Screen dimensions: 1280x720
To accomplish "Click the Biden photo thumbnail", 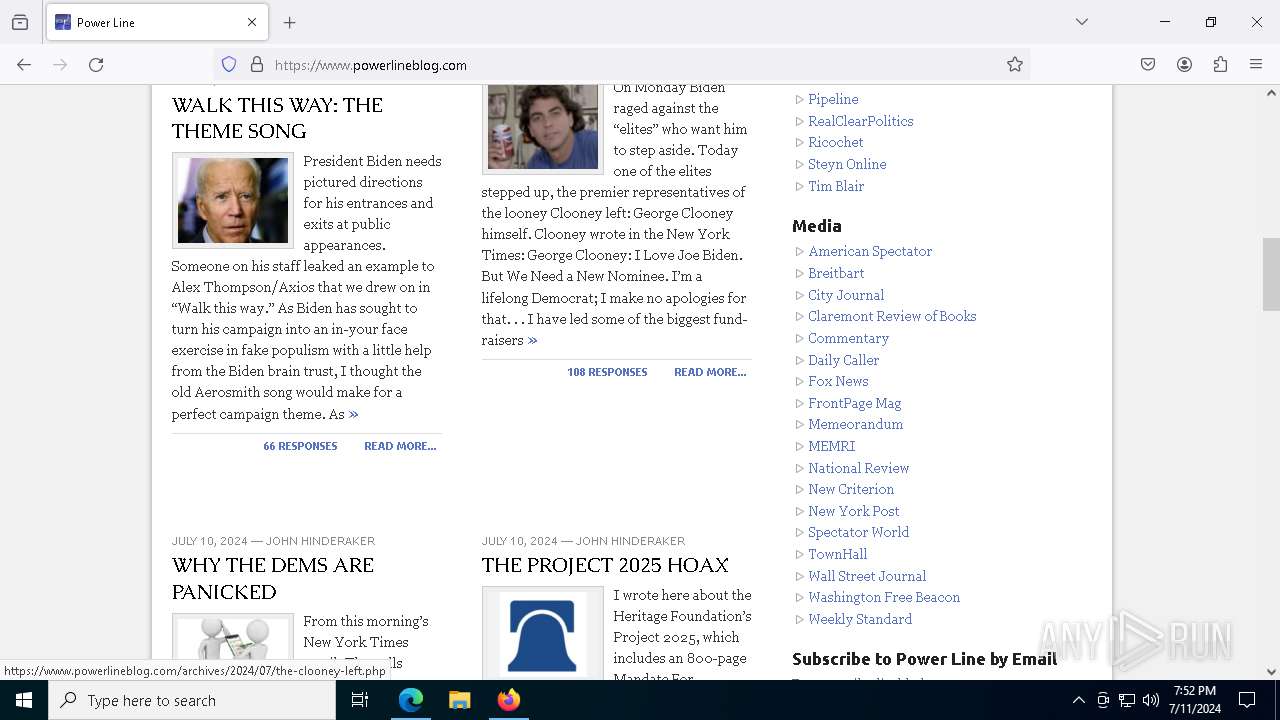I will (x=233, y=200).
